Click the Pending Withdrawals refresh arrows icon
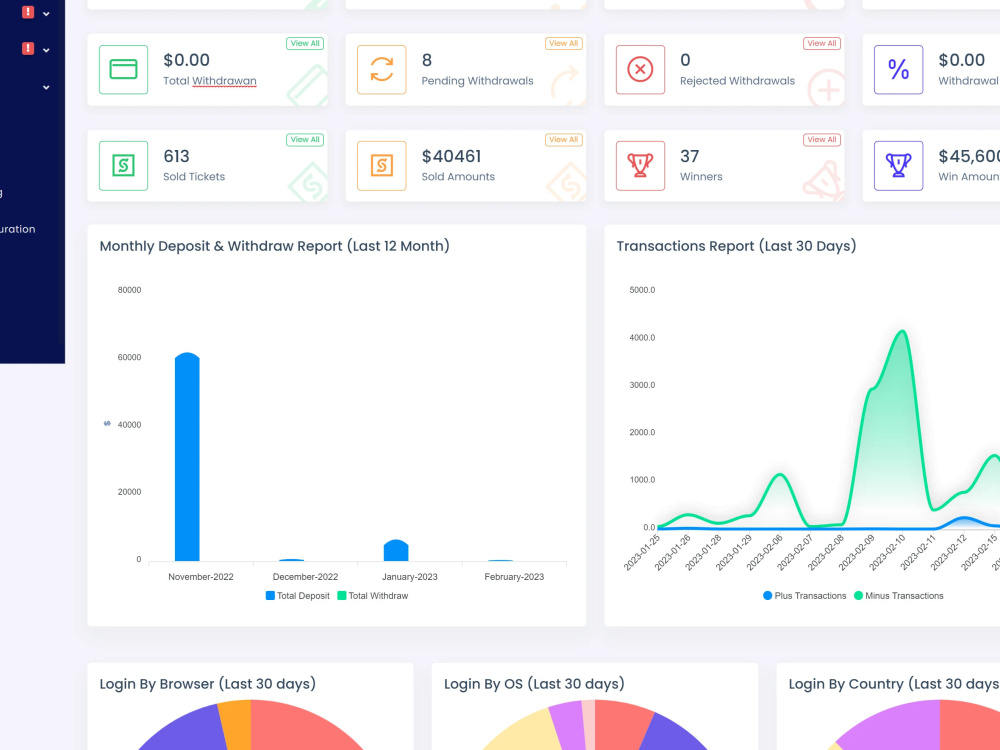The height and width of the screenshot is (750, 1000). click(381, 70)
